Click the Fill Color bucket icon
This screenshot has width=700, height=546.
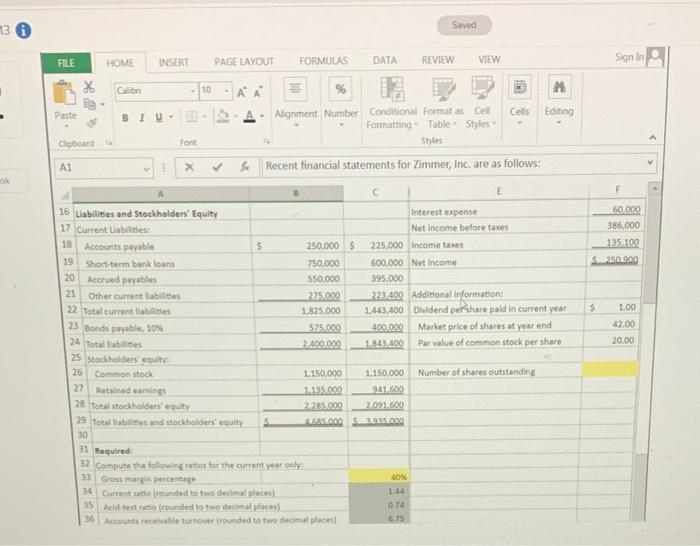[x=222, y=116]
